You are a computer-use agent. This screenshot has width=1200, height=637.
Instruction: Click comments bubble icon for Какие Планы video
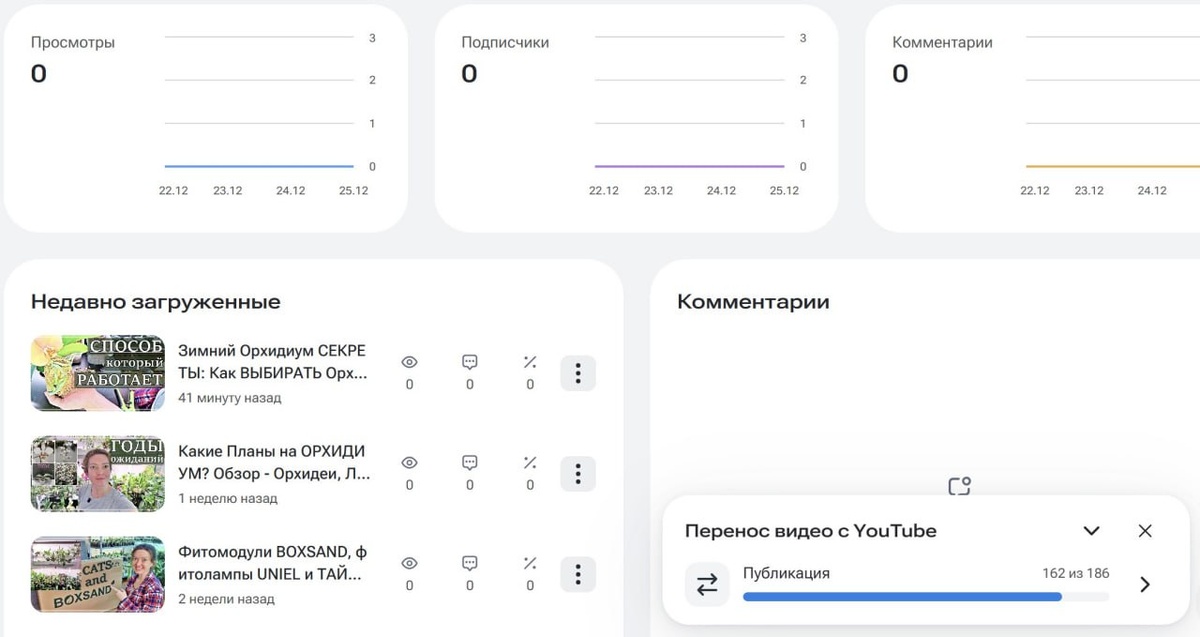[x=470, y=463]
